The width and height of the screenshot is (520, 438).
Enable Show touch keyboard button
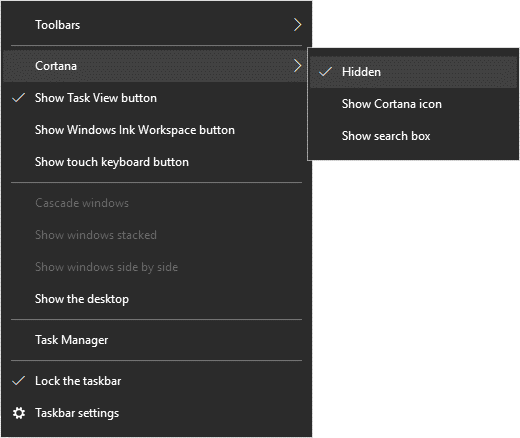(156, 162)
